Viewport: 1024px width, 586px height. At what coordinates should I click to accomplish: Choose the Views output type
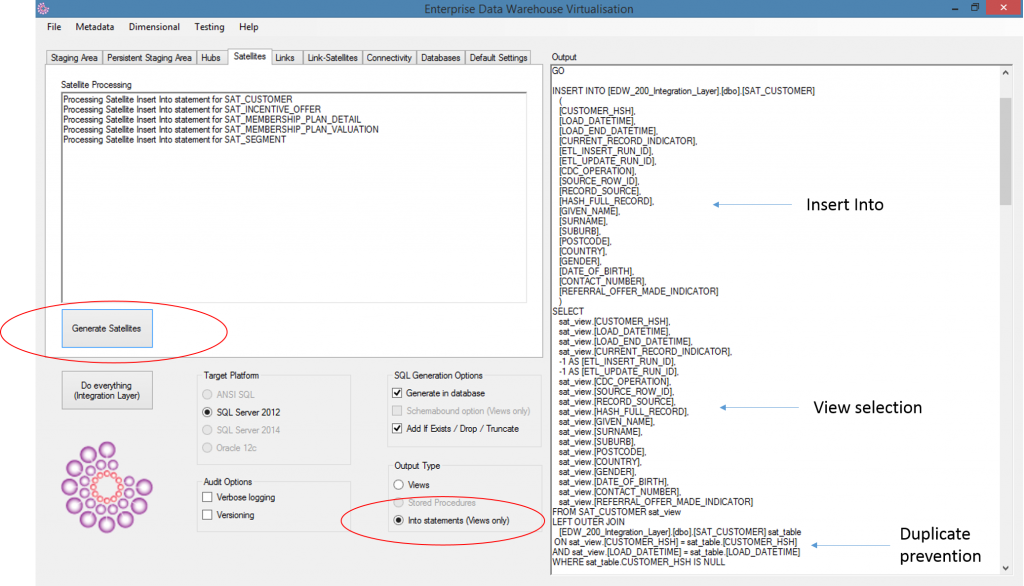coord(400,485)
